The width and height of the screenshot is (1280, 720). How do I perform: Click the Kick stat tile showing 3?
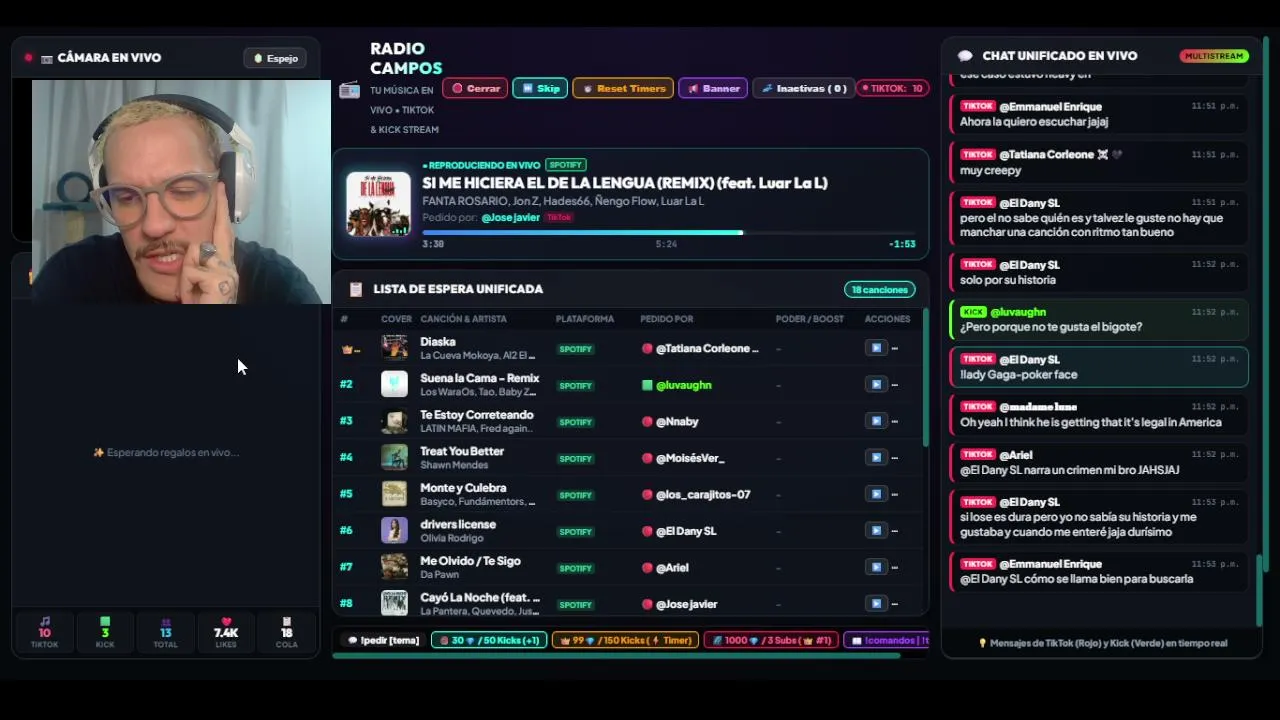(x=105, y=632)
